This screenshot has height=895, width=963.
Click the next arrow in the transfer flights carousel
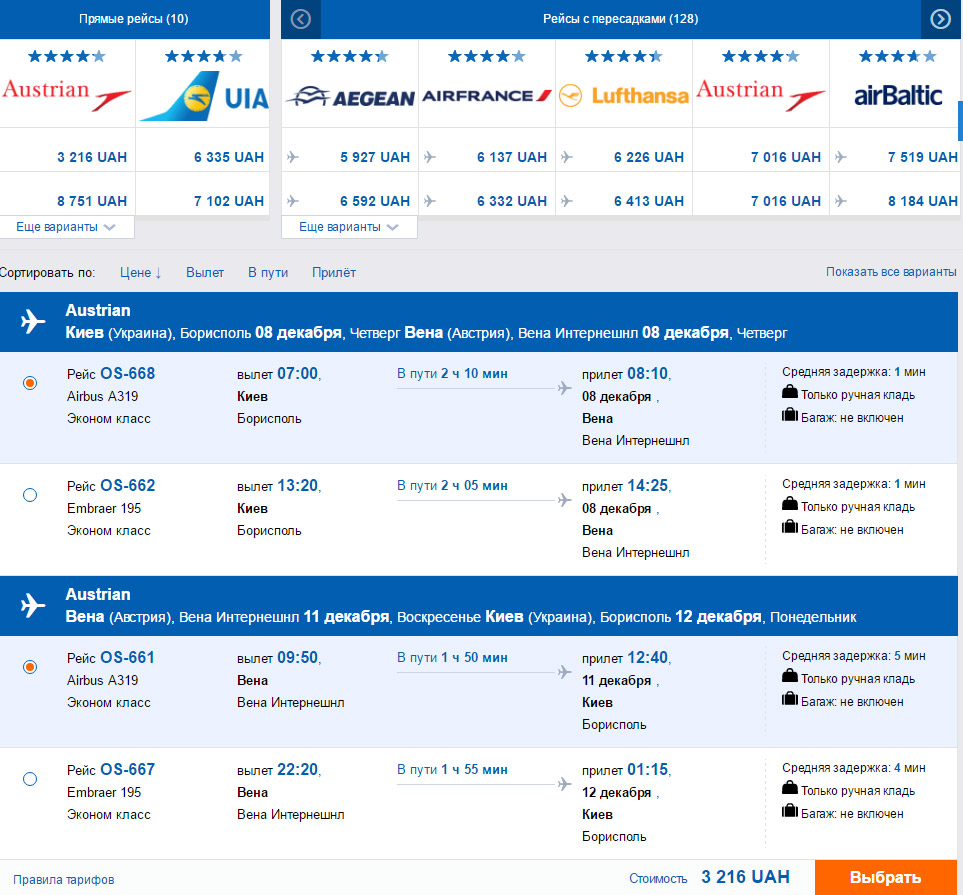[940, 19]
